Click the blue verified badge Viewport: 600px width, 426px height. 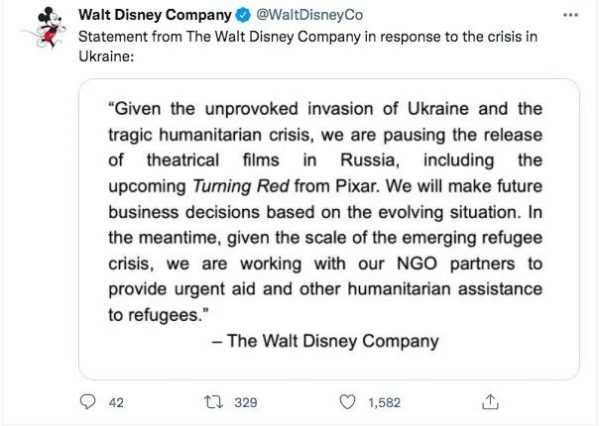click(x=243, y=15)
